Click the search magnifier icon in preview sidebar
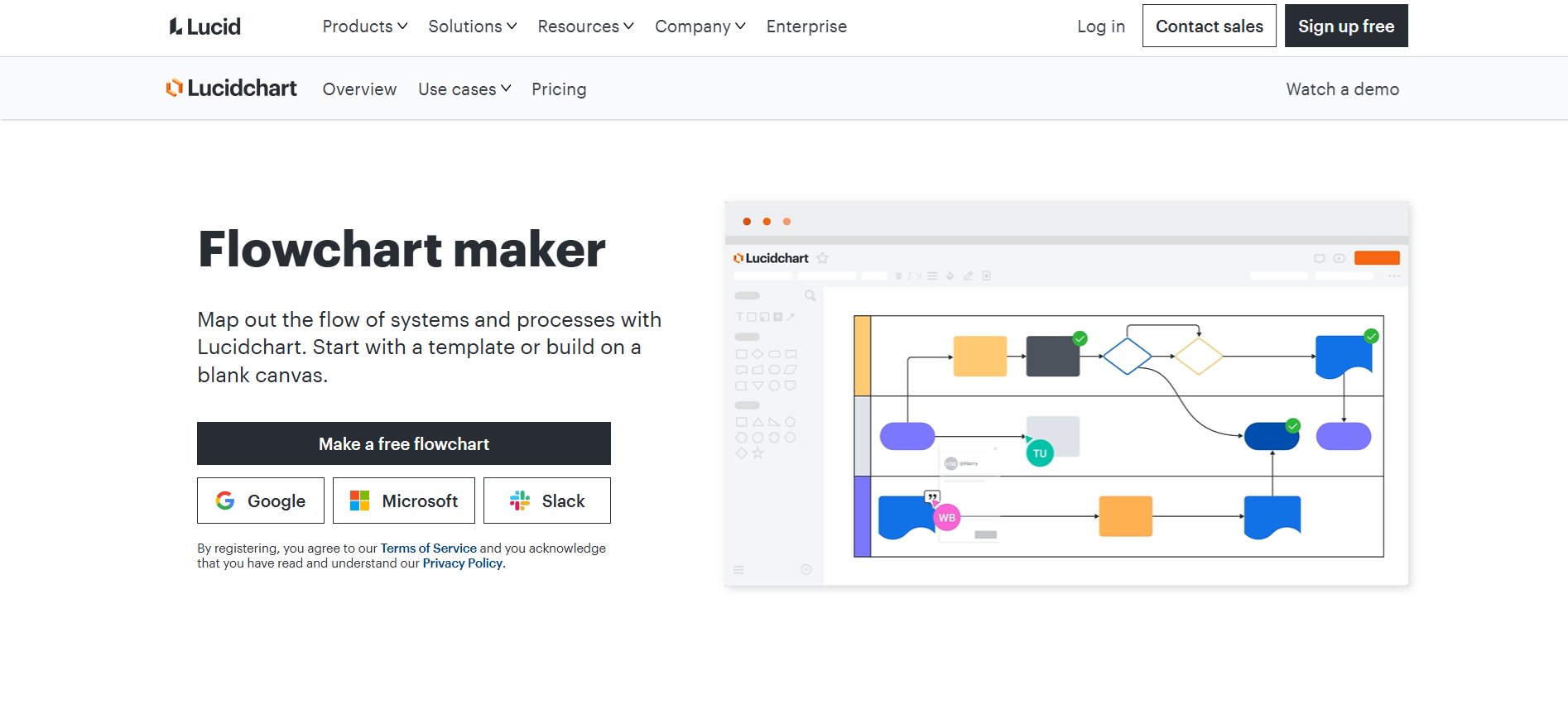This screenshot has width=1568, height=709. [x=810, y=295]
